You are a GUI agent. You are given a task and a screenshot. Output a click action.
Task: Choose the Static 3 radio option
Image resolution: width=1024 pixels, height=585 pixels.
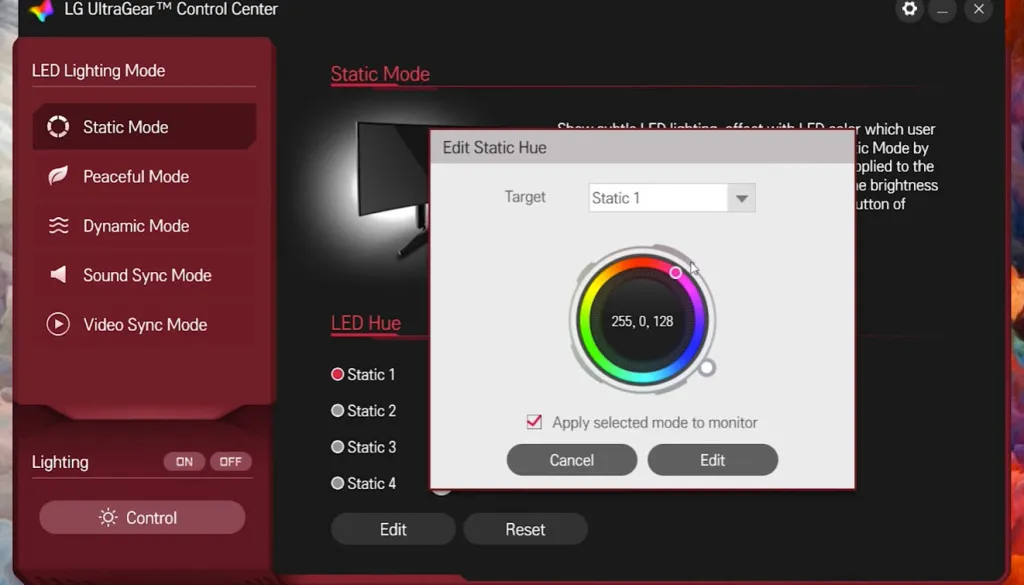coord(338,447)
